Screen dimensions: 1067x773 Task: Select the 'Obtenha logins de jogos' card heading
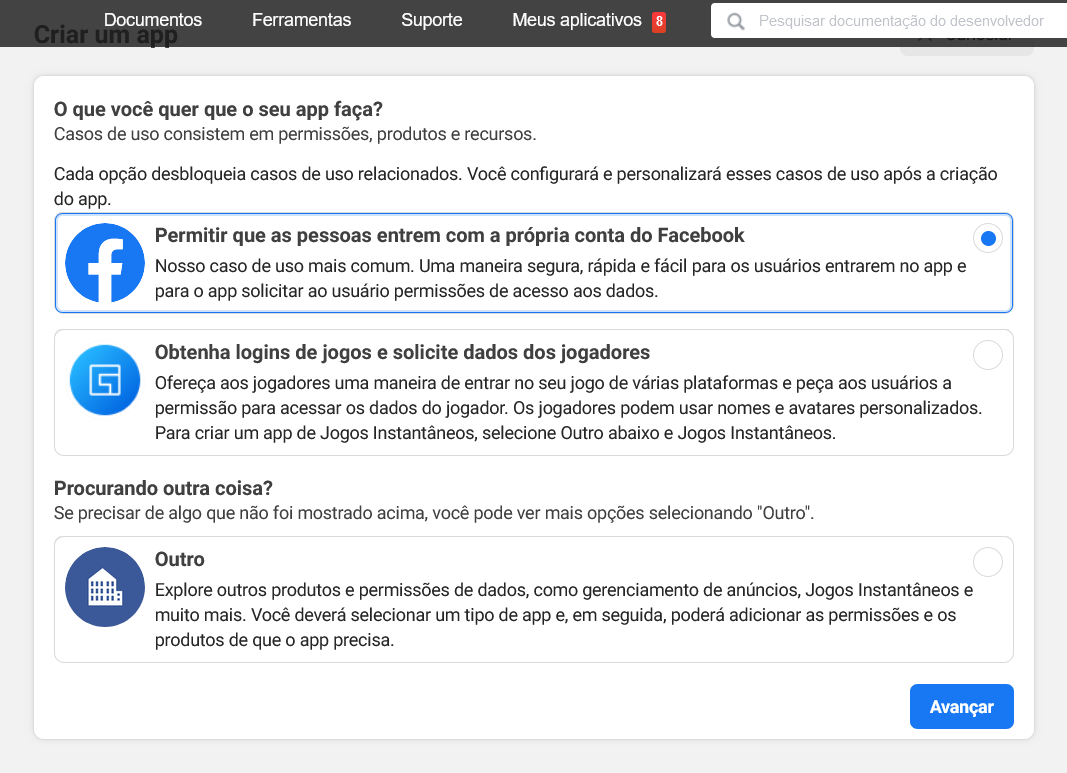402,352
